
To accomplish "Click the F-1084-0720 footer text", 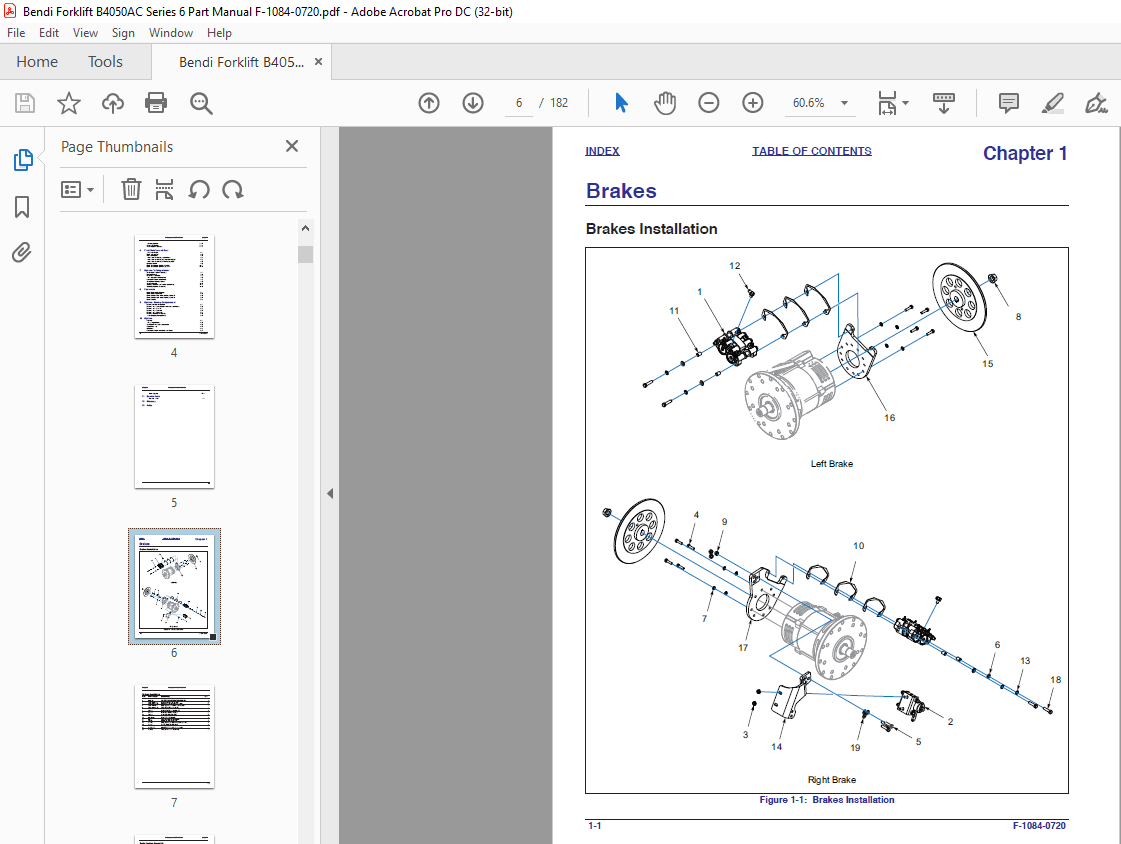I will coord(1039,825).
